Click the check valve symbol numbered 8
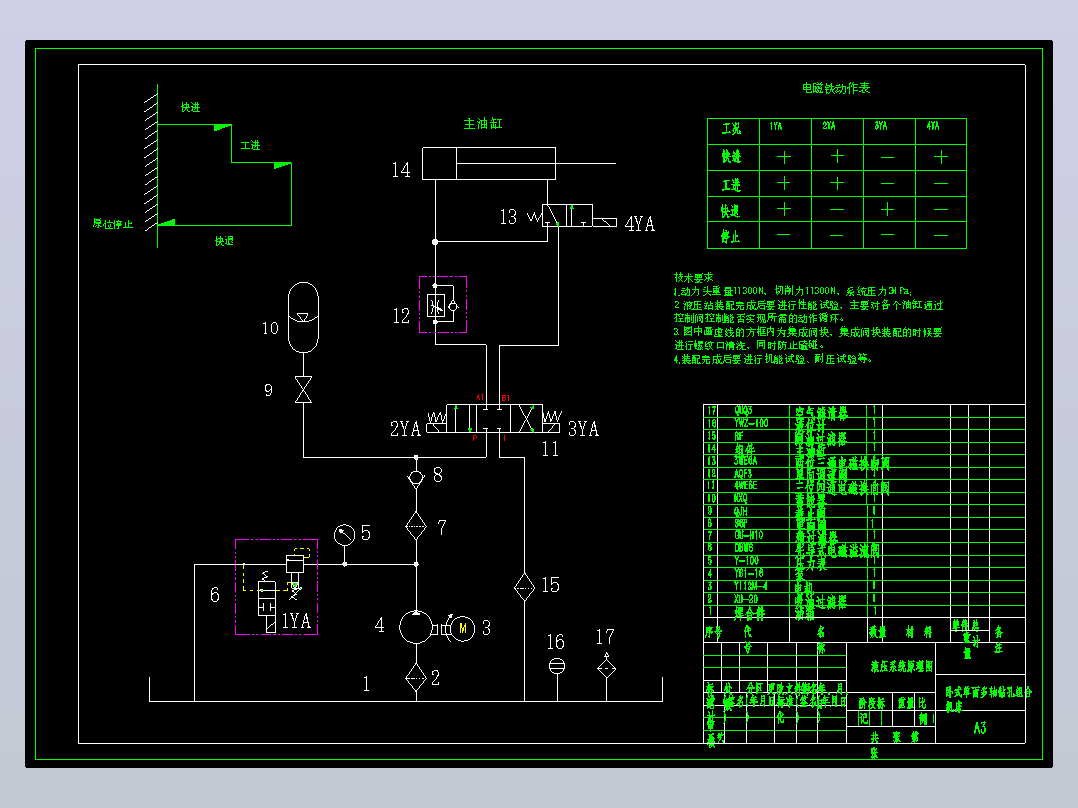 416,477
